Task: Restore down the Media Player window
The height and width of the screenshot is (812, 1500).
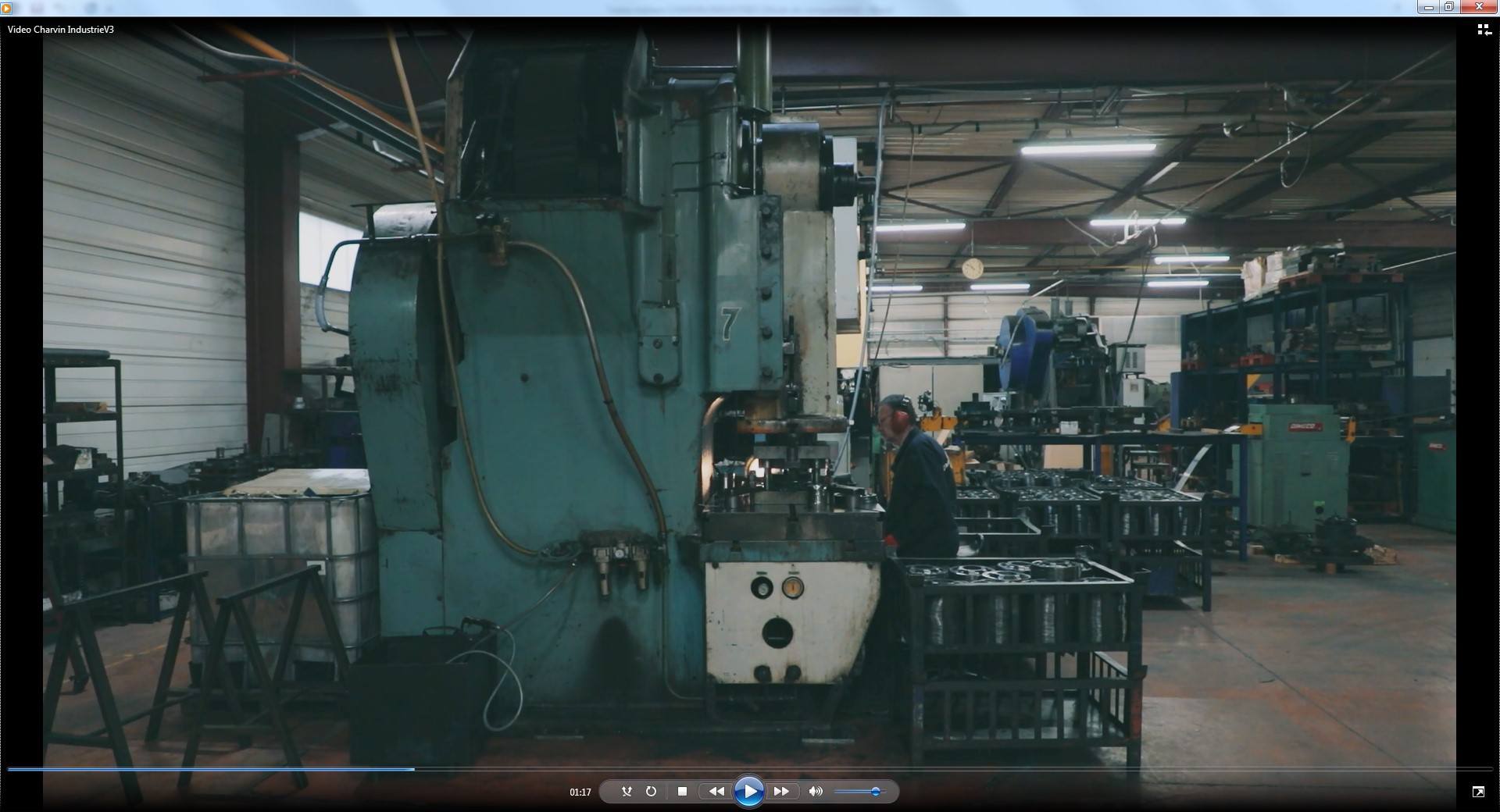Action: (1448, 7)
